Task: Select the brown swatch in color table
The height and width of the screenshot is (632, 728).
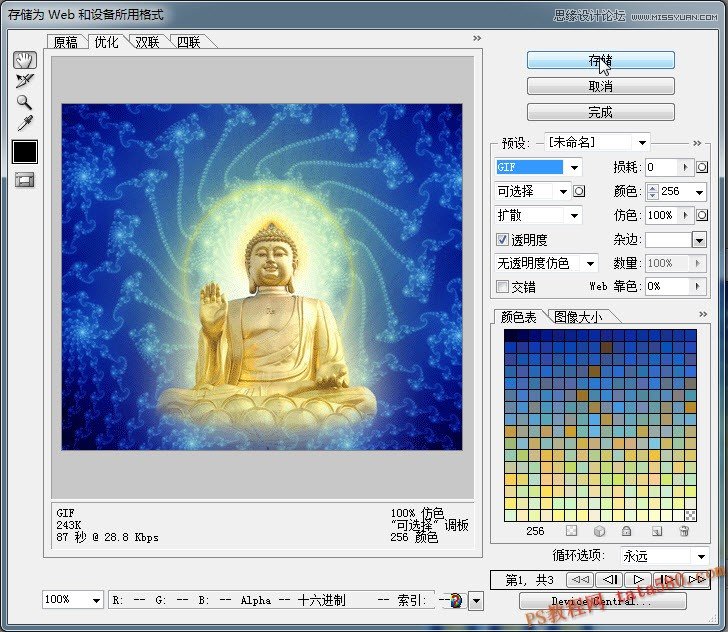Action: (606, 347)
